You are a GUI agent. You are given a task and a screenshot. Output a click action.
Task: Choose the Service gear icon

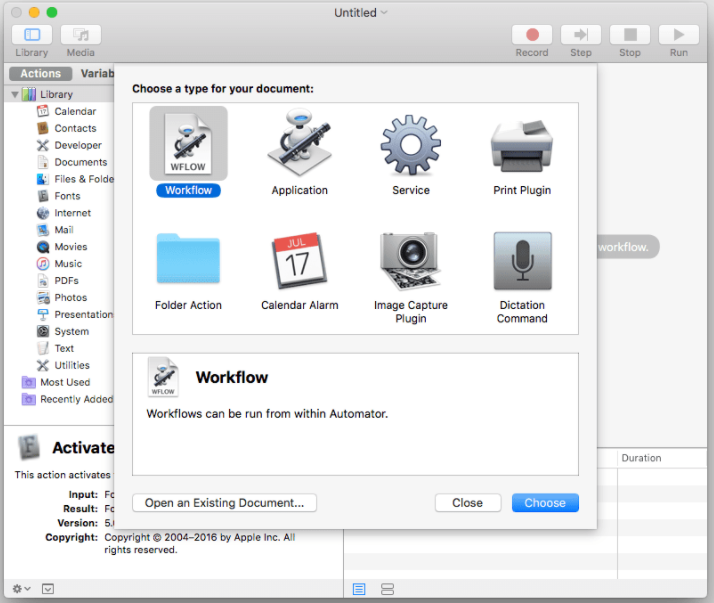tap(411, 144)
